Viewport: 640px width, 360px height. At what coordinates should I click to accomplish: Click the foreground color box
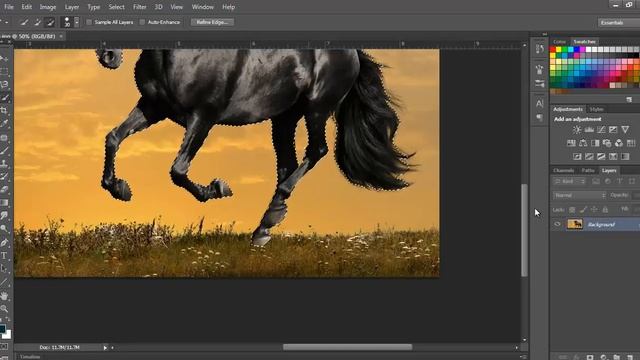coord(2,329)
